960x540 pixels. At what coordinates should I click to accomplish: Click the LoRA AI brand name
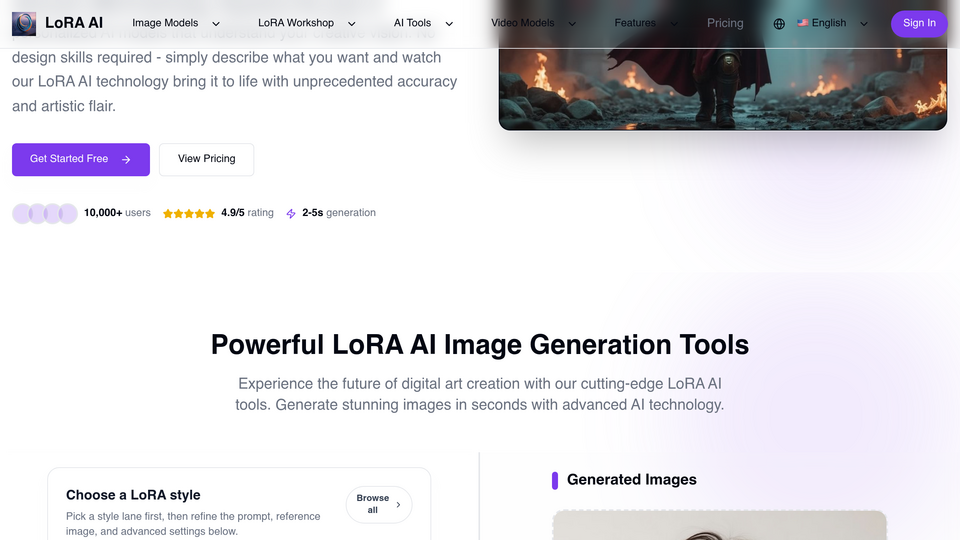74,23
